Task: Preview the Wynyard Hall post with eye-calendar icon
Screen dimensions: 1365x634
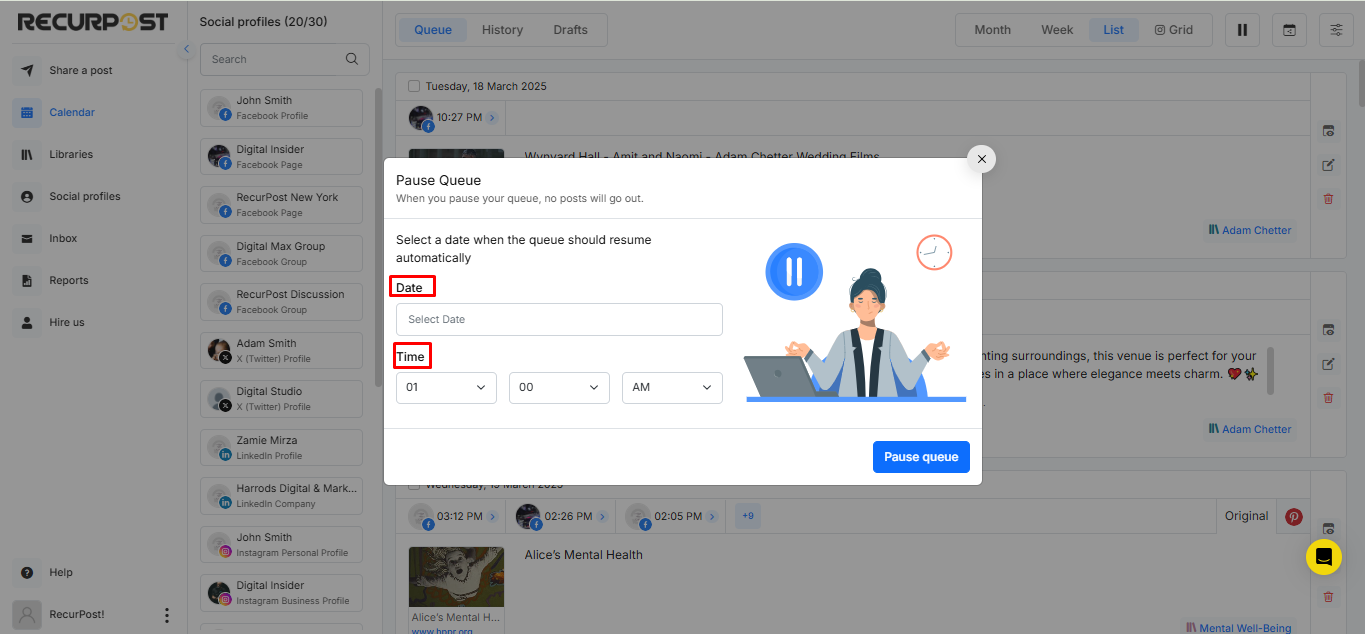Action: point(1328,131)
